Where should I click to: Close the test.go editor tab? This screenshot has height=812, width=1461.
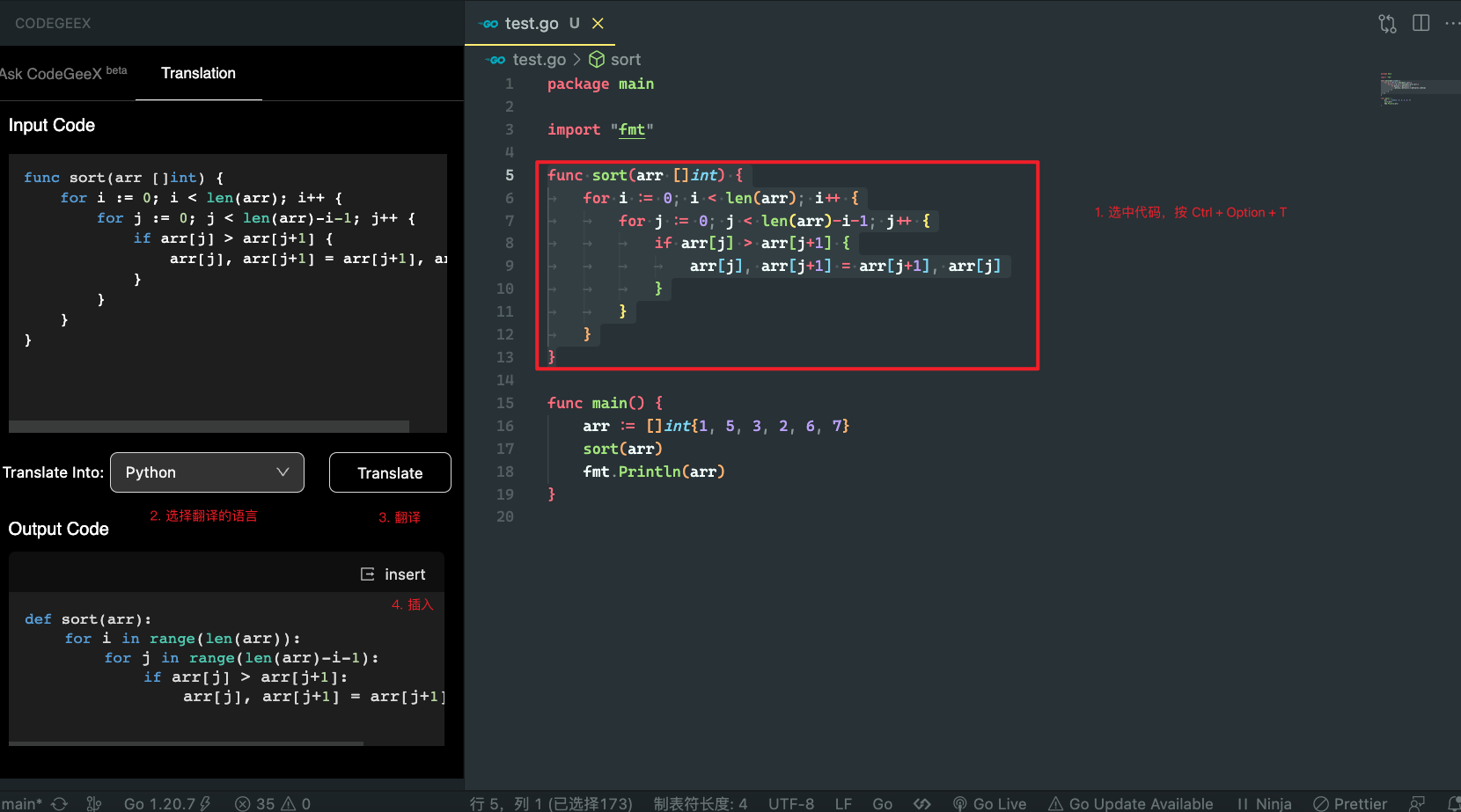tap(598, 24)
